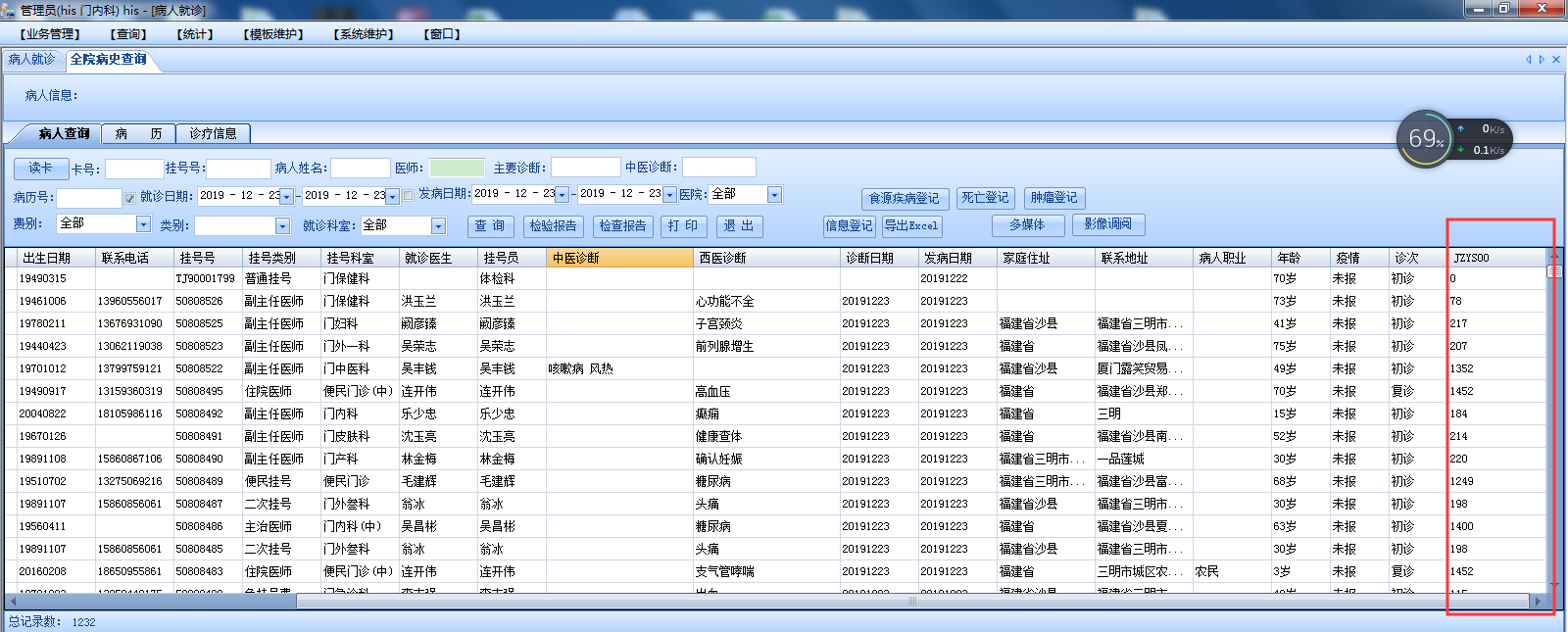
Task: Toggle the 发病日期 checkbox
Action: click(408, 196)
